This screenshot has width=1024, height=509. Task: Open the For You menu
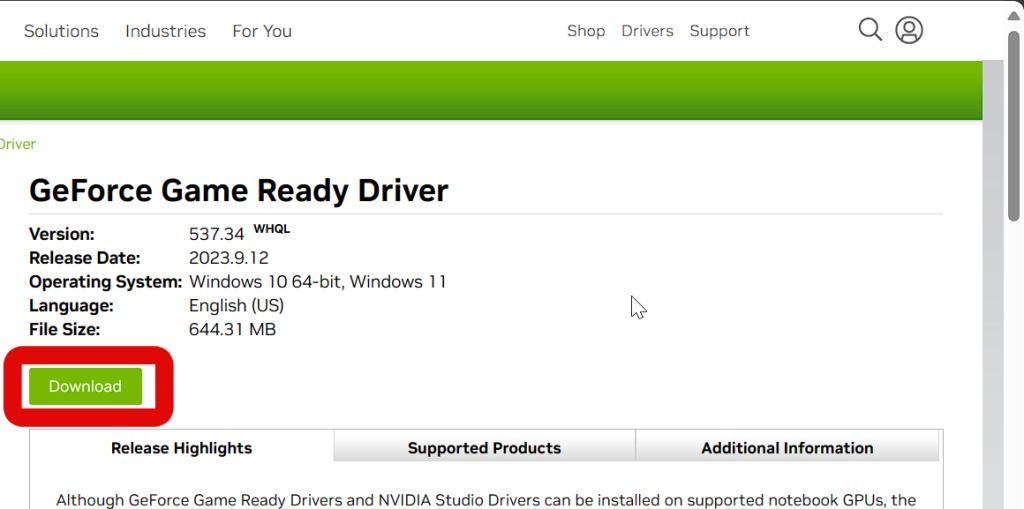tap(262, 31)
